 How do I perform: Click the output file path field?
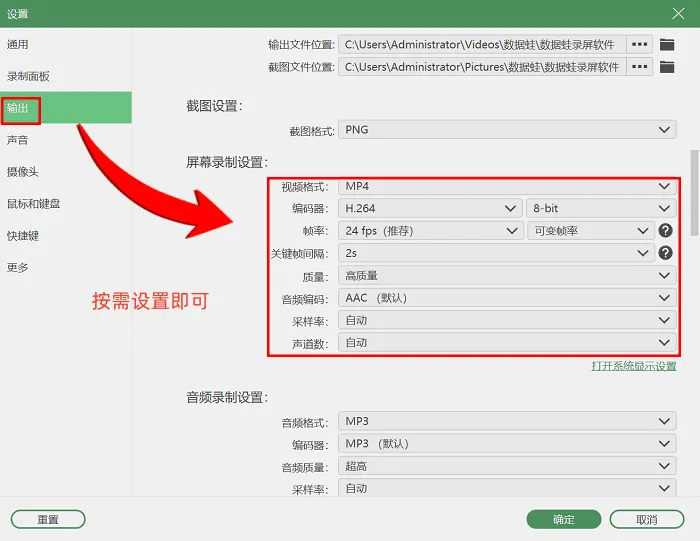click(x=482, y=45)
